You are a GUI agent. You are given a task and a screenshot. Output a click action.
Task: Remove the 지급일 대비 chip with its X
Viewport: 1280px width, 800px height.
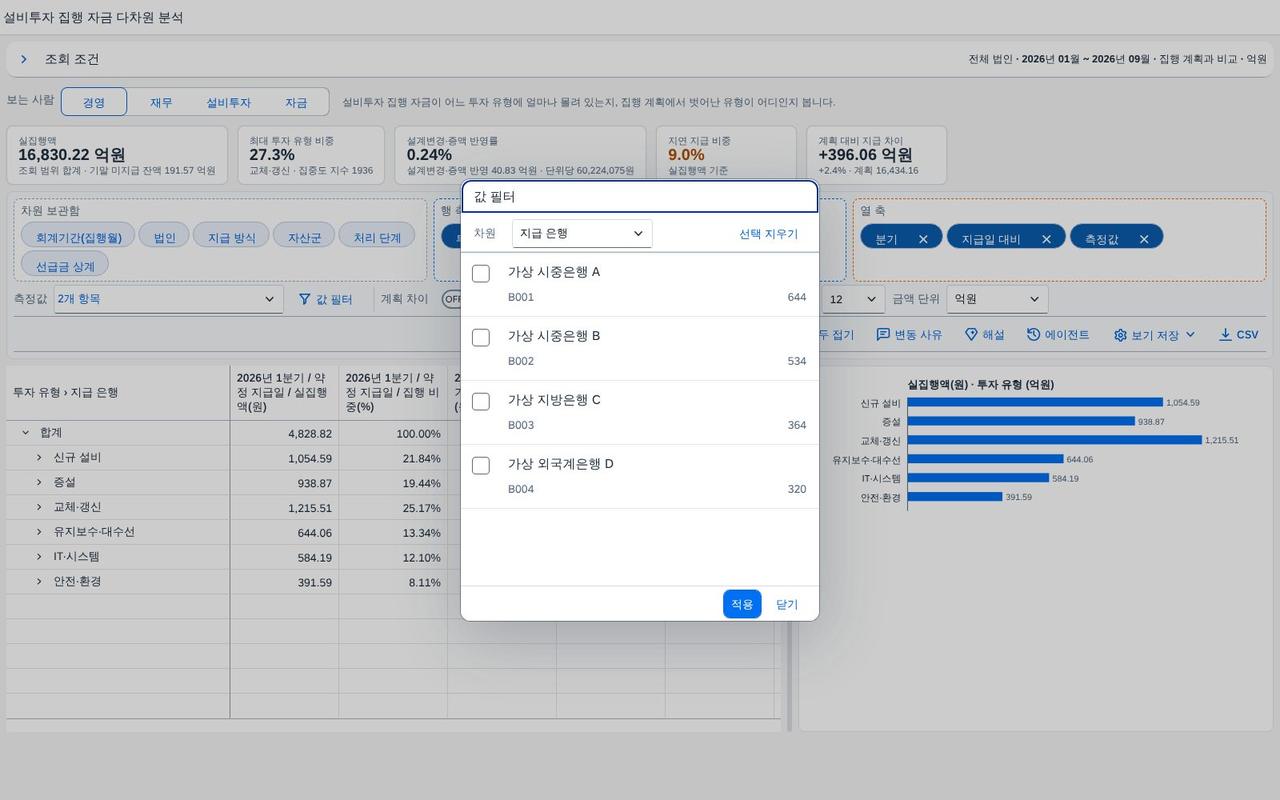[x=1046, y=239]
